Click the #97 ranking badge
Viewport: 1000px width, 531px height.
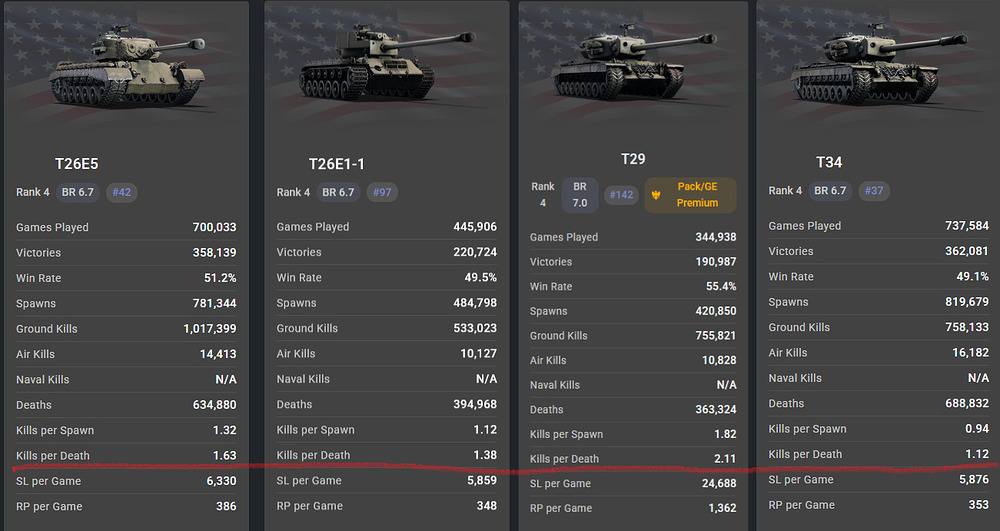[382, 192]
